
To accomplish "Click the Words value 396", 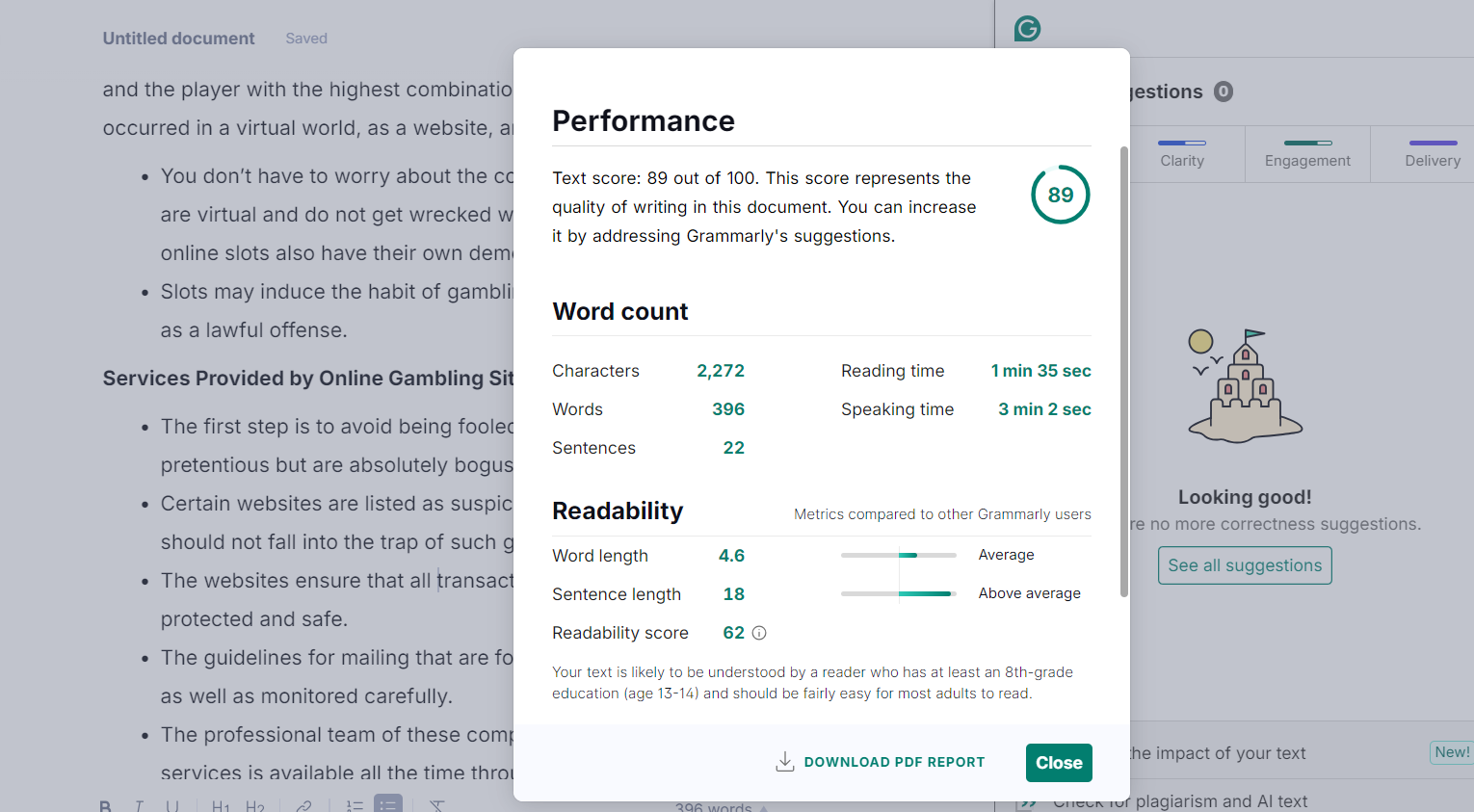I will tap(728, 409).
